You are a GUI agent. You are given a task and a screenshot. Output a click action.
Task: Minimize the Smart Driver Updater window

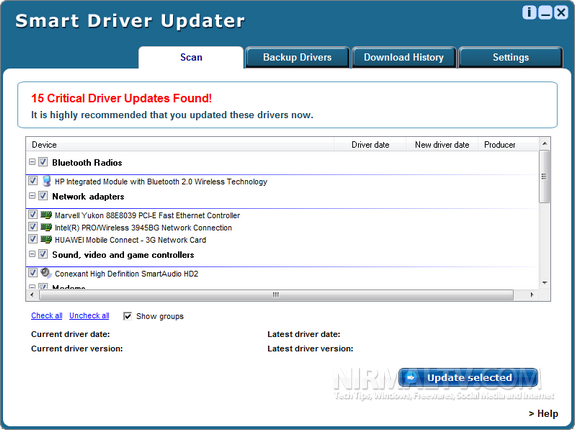click(x=545, y=12)
